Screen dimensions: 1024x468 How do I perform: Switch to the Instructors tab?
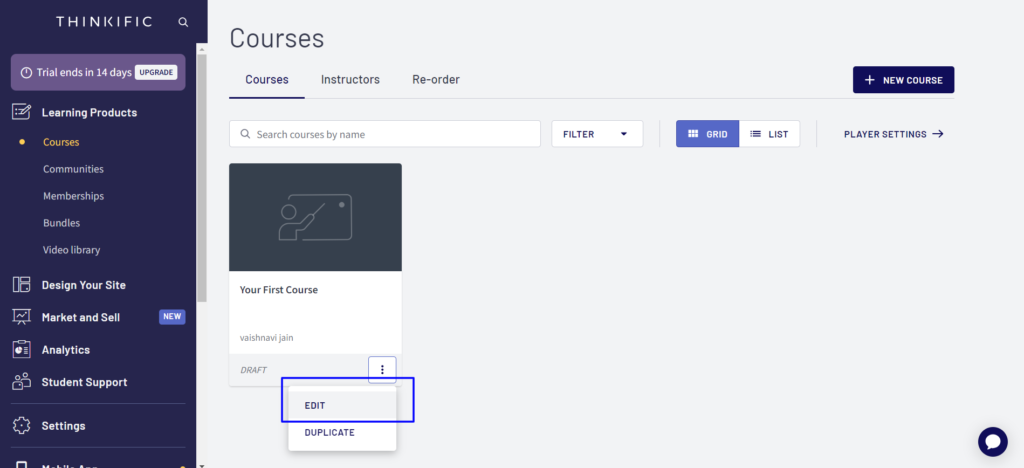tap(350, 80)
